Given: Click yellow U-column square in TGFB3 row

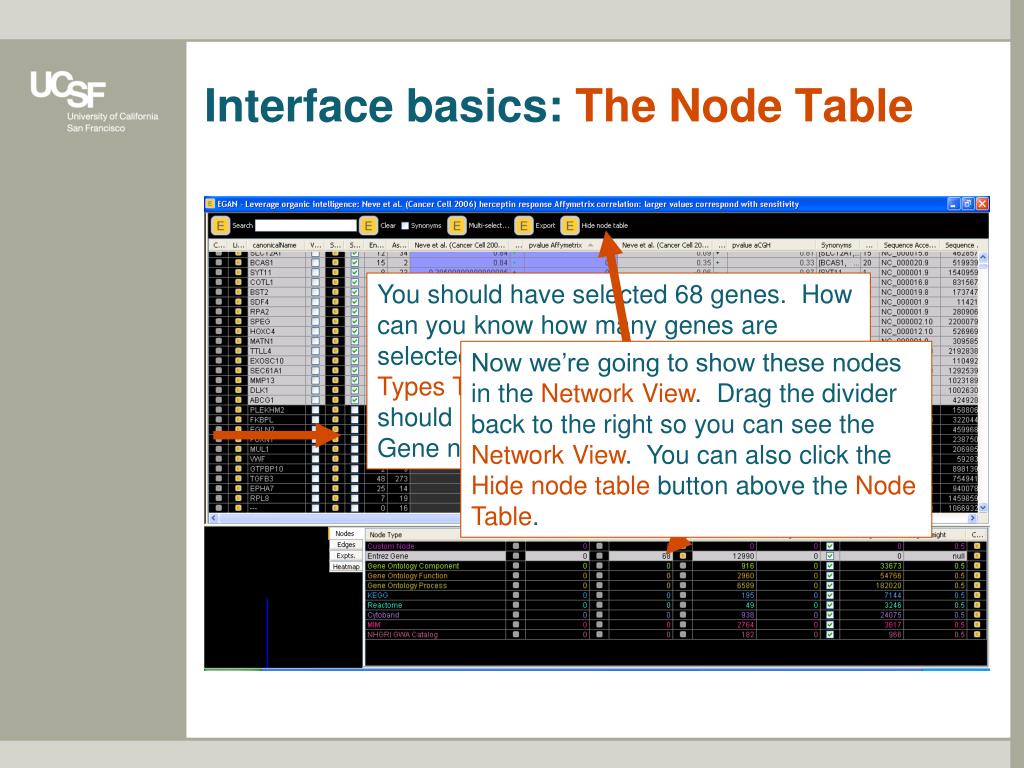Looking at the screenshot, I should (238, 479).
